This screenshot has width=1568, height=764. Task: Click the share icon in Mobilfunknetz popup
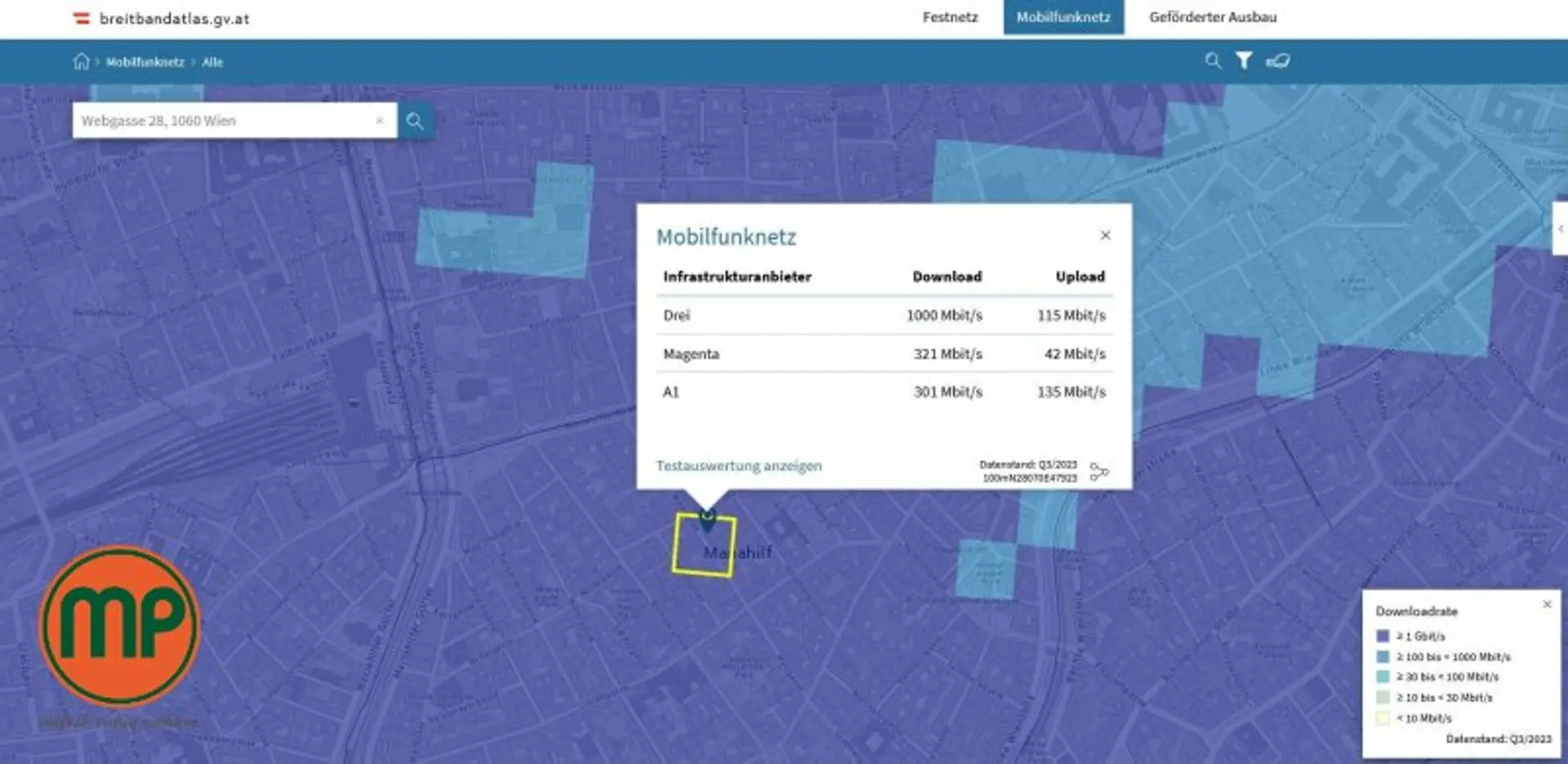click(1099, 472)
